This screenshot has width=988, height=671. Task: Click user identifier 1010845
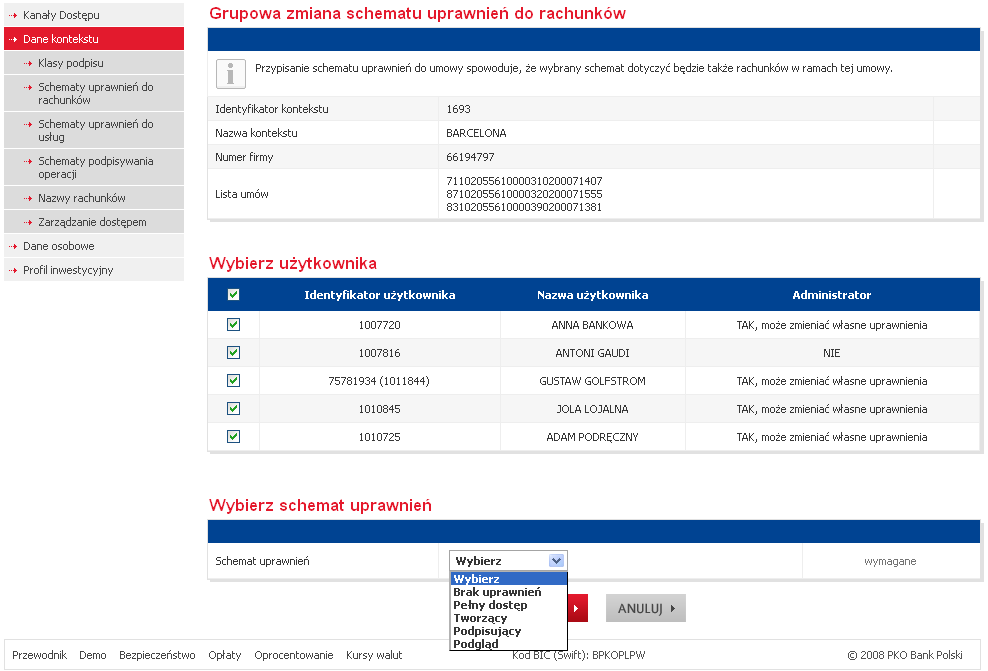coord(379,409)
